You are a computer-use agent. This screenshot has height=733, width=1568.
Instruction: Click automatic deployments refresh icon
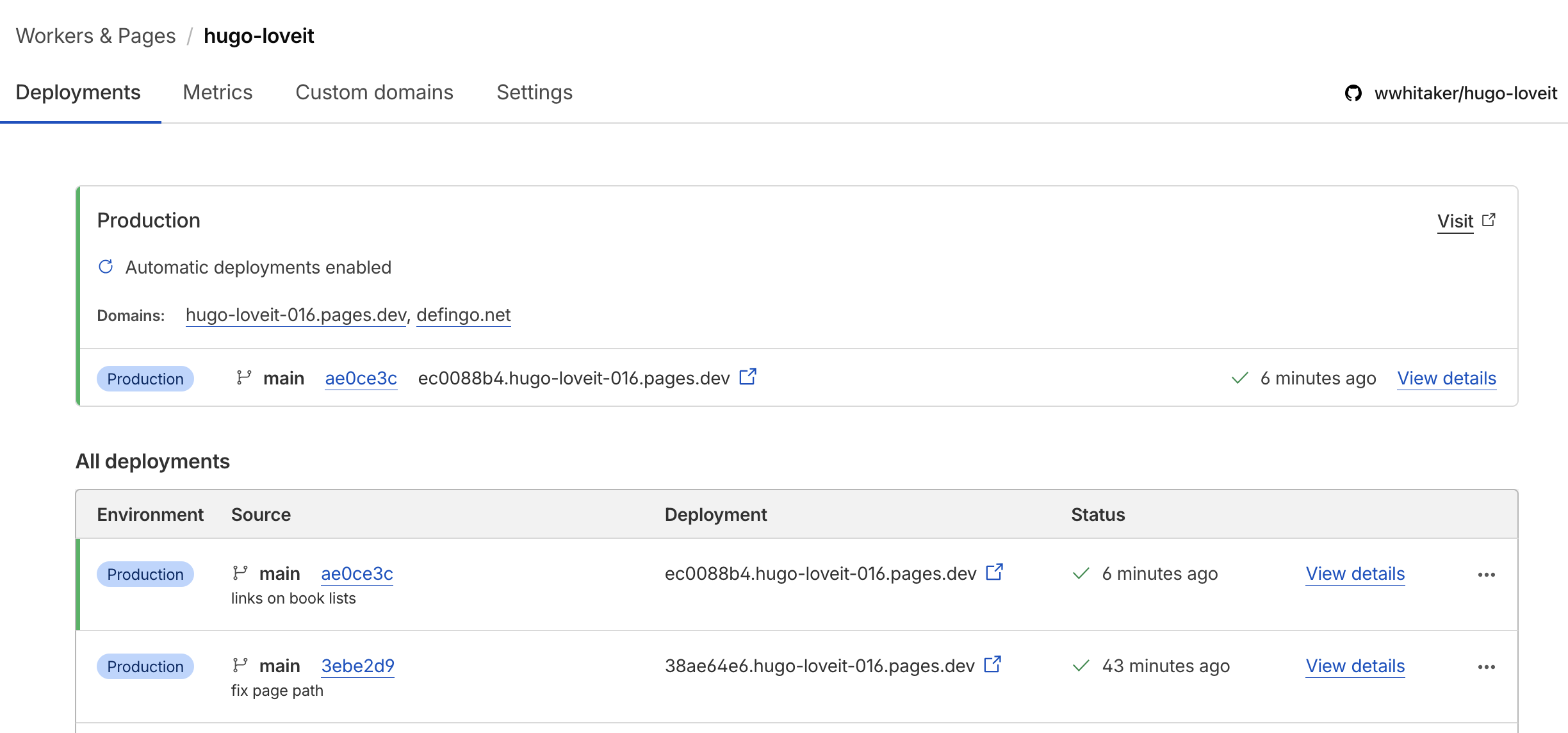(106, 267)
